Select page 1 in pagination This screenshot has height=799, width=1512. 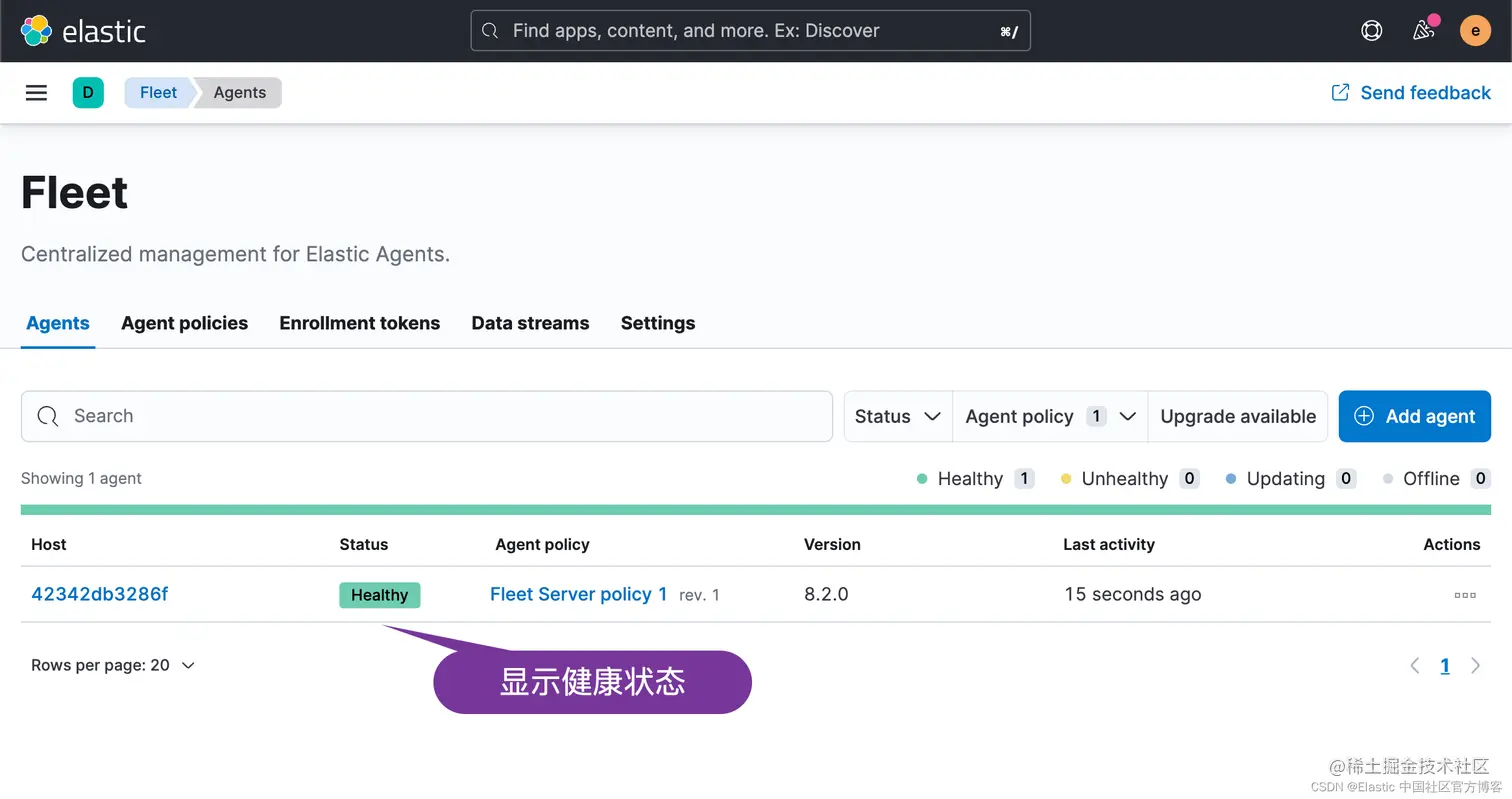pyautogui.click(x=1445, y=666)
